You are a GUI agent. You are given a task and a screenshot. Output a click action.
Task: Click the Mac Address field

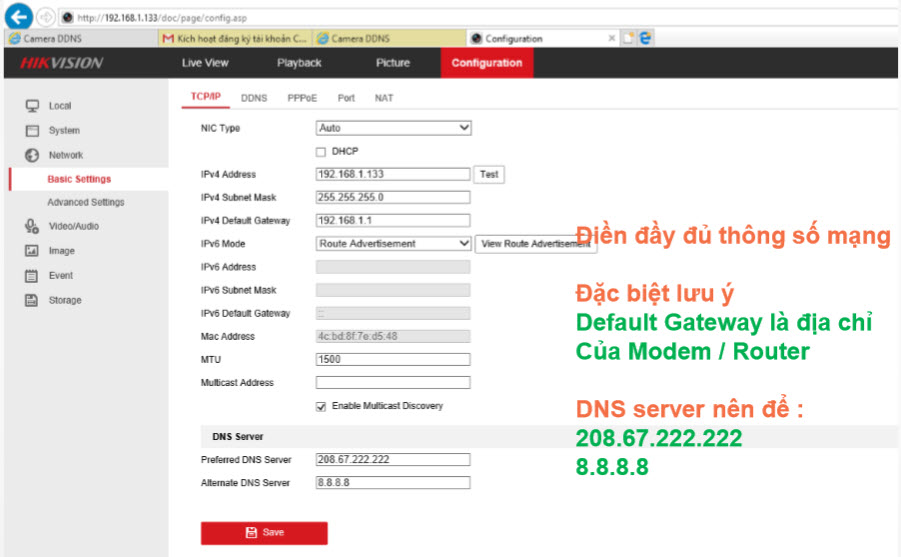coord(393,336)
